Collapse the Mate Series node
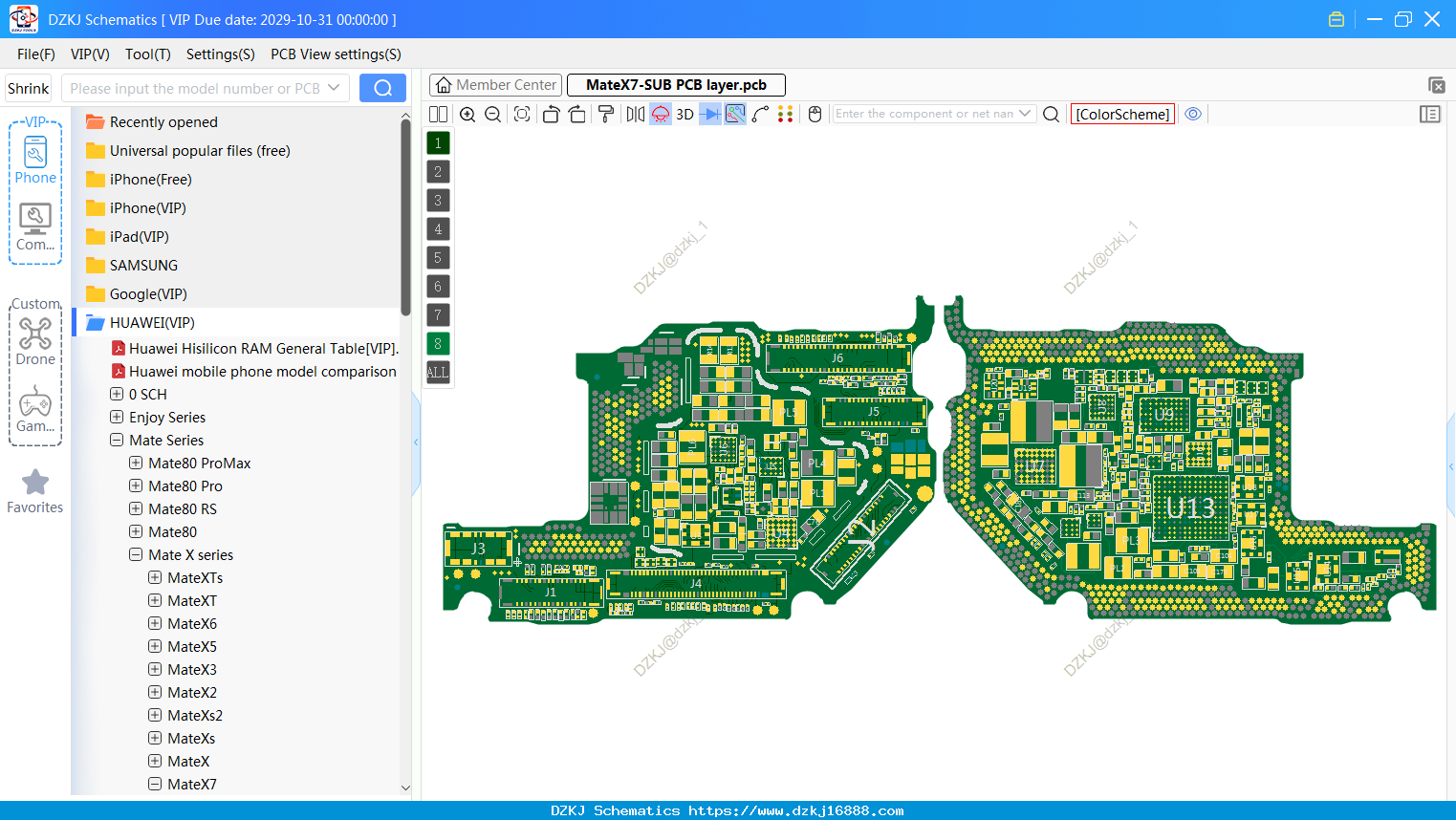 click(x=117, y=440)
